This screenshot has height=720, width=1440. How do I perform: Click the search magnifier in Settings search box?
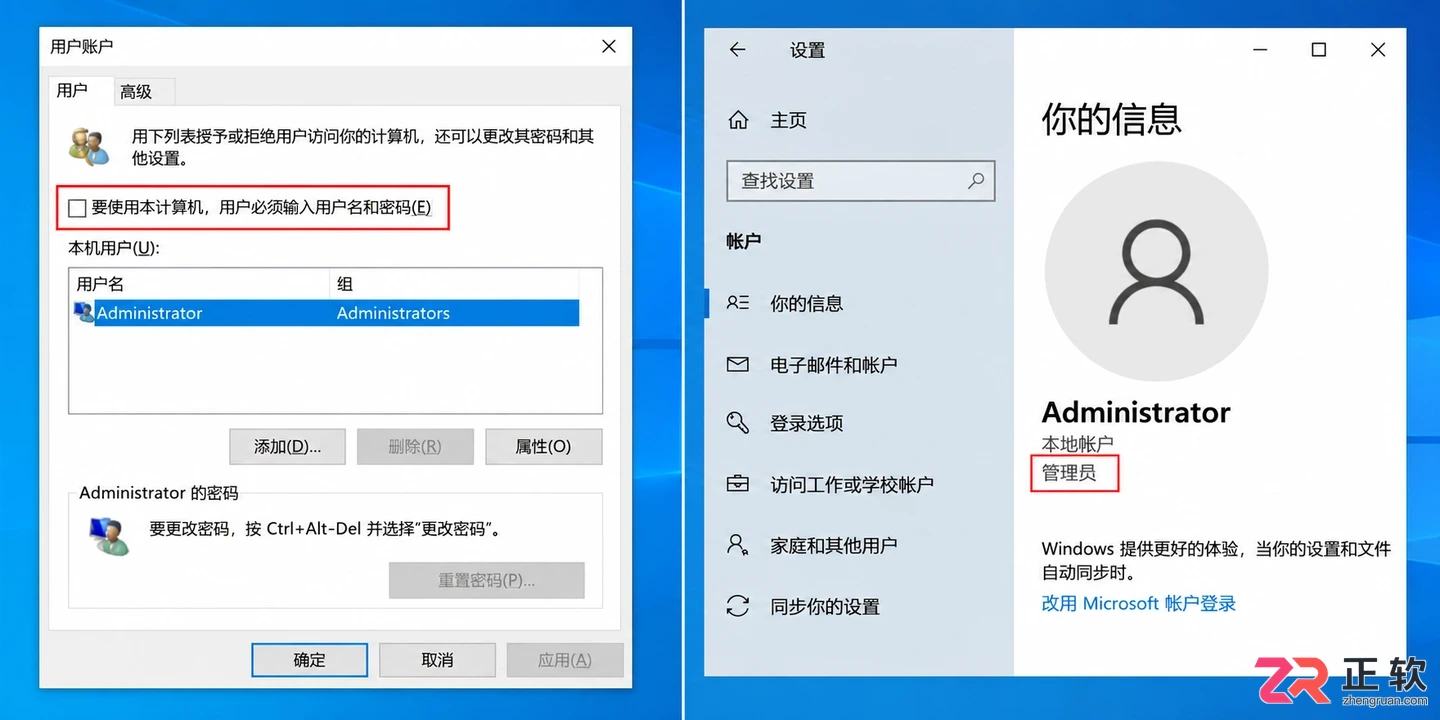pyautogui.click(x=976, y=181)
